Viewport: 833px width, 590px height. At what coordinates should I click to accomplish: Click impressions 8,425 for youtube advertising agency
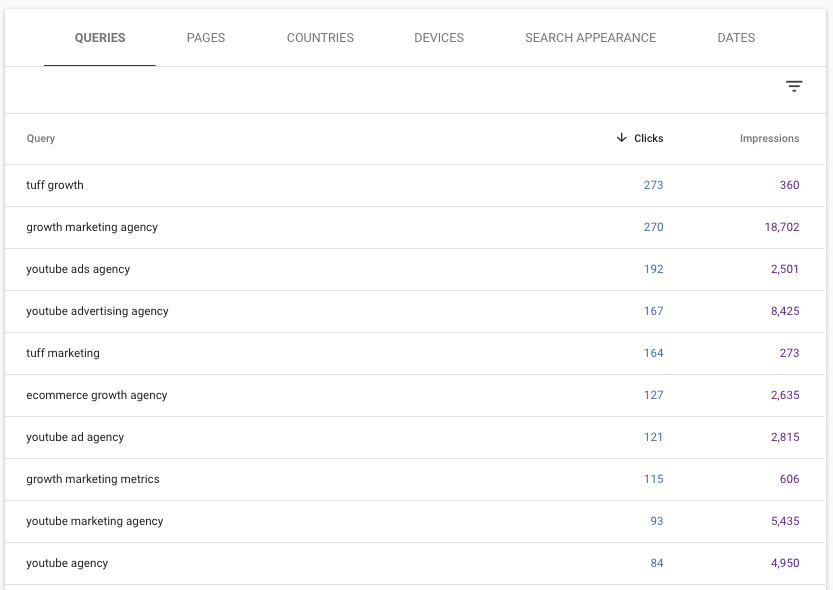pyautogui.click(x=785, y=311)
